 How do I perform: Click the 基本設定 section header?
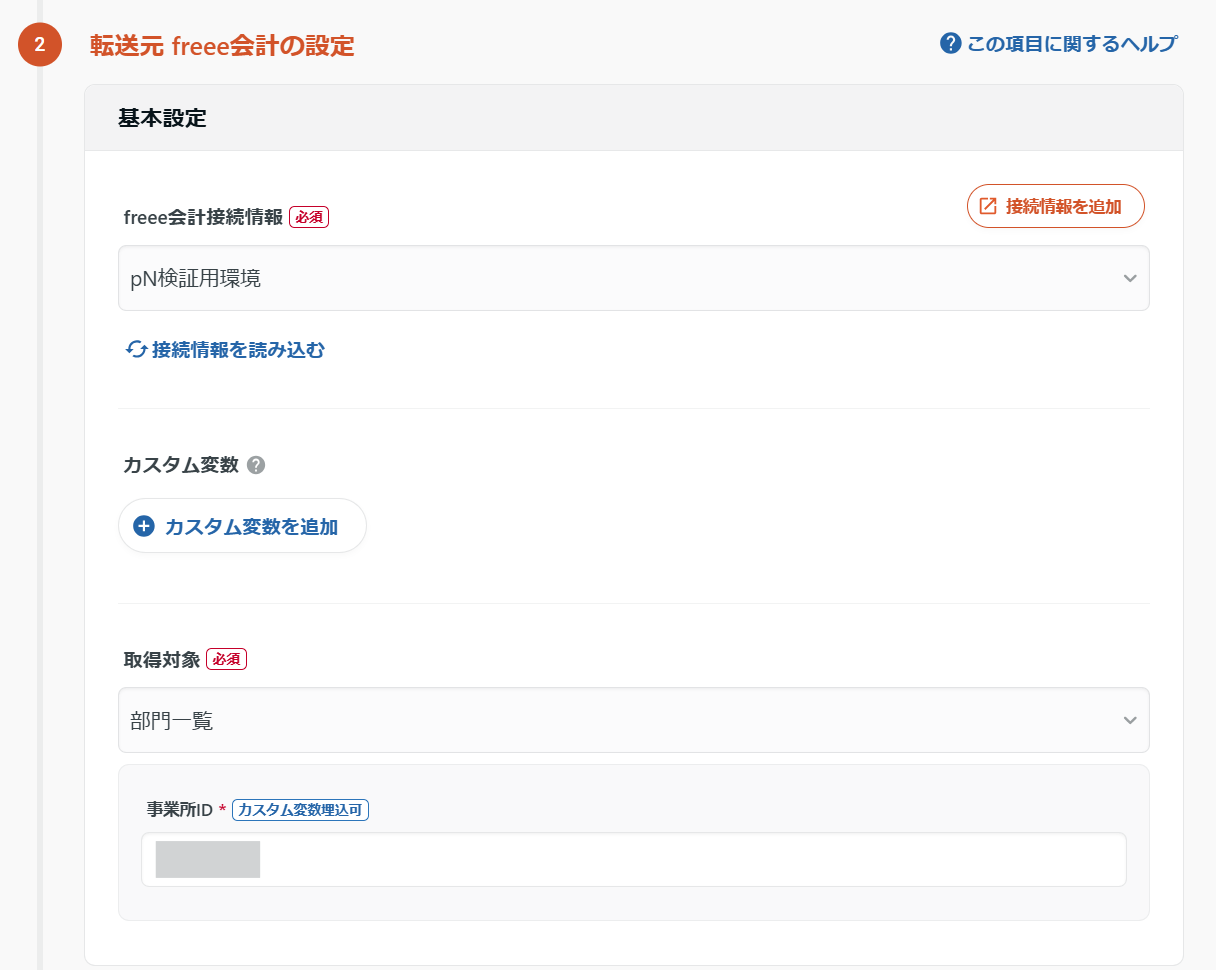point(634,118)
